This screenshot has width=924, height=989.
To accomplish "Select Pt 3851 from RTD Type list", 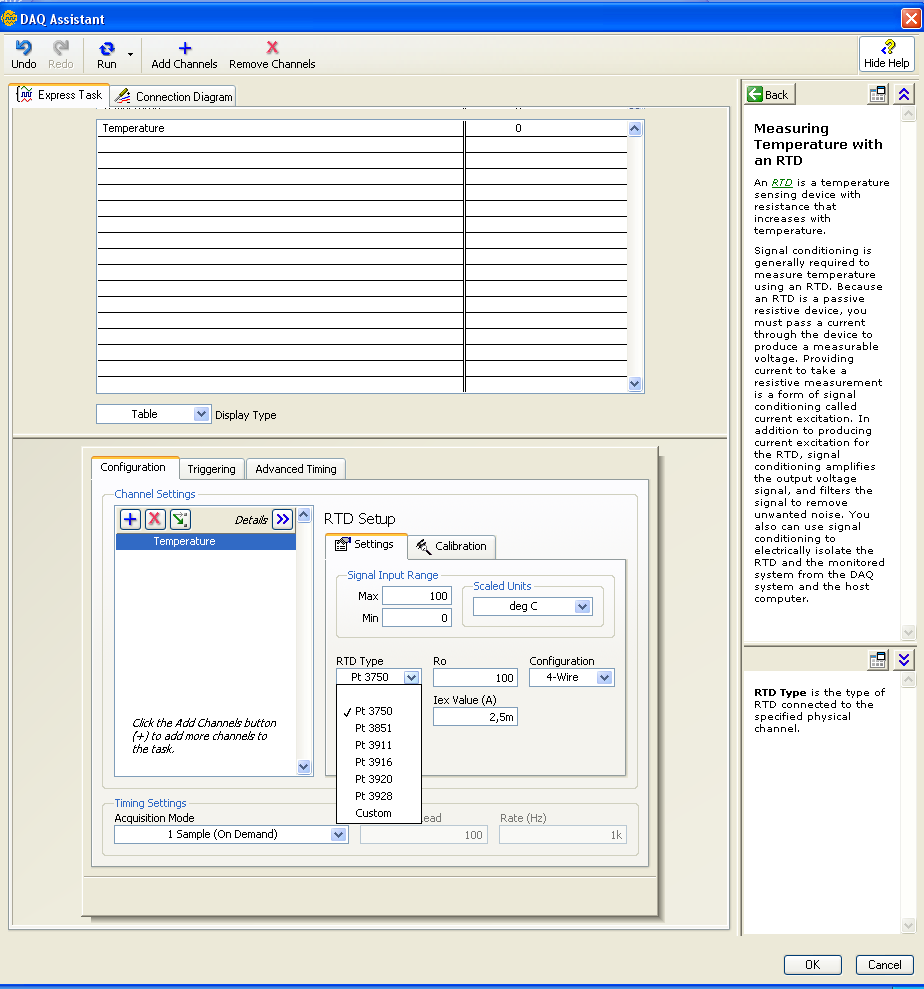I will coord(373,728).
